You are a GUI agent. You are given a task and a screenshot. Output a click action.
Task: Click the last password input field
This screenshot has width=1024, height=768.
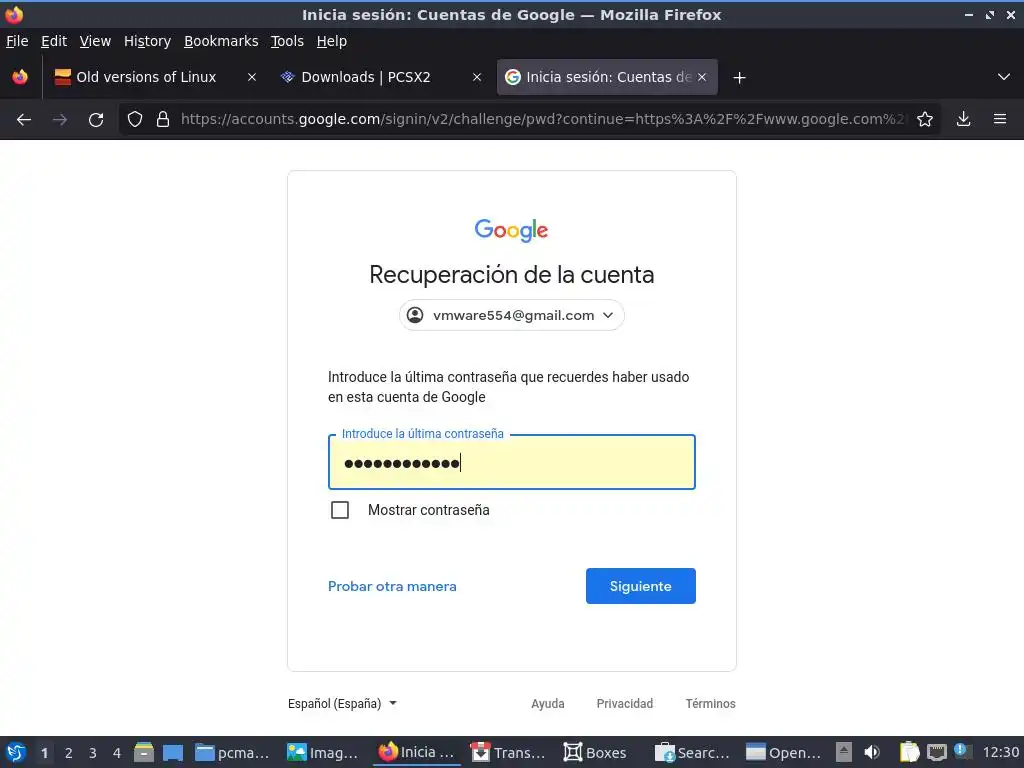[511, 462]
